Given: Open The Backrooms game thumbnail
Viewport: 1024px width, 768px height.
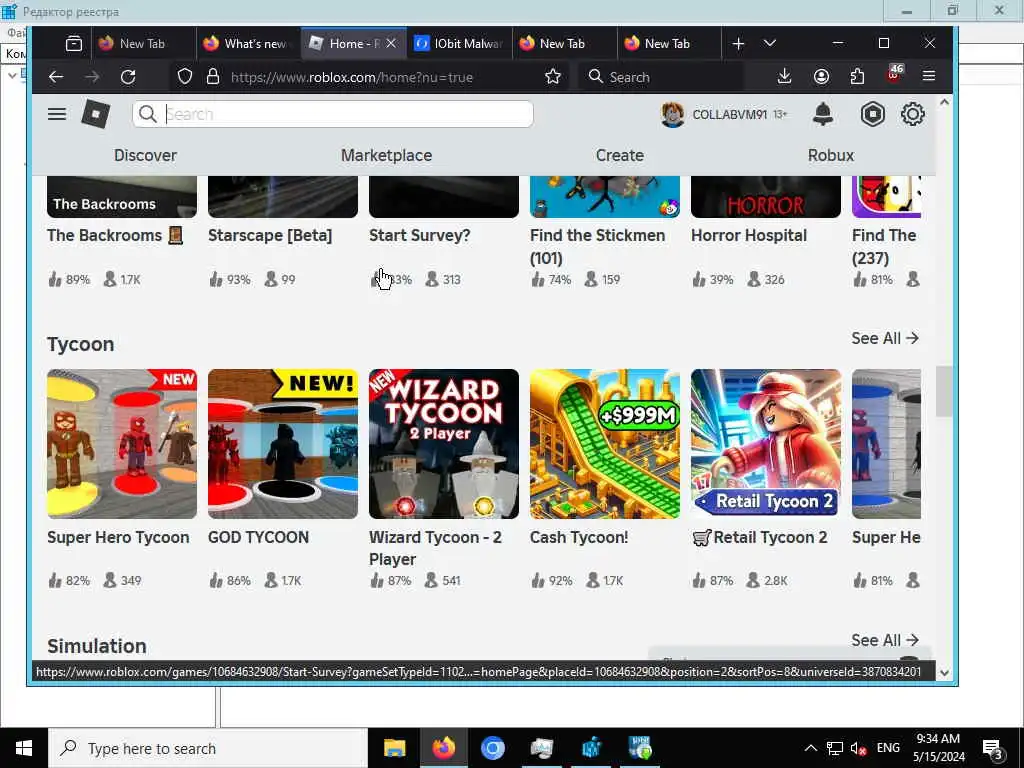Looking at the screenshot, I should click(x=121, y=197).
